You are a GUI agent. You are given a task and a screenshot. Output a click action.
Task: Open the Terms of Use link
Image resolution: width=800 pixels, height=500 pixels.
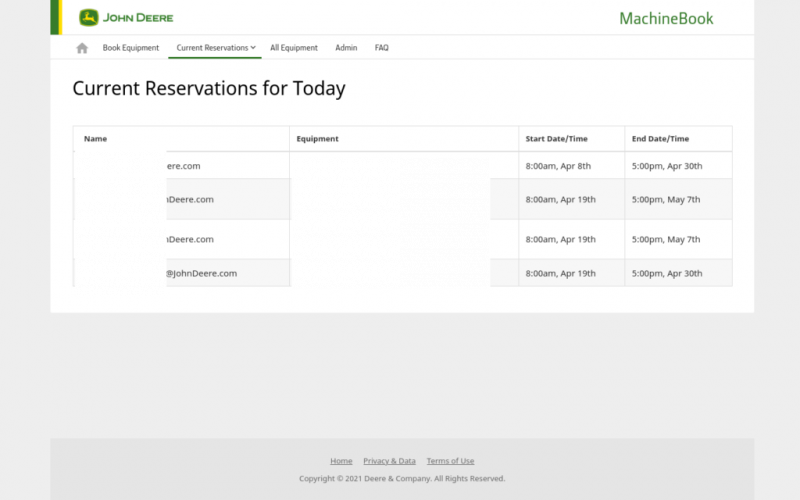click(450, 461)
